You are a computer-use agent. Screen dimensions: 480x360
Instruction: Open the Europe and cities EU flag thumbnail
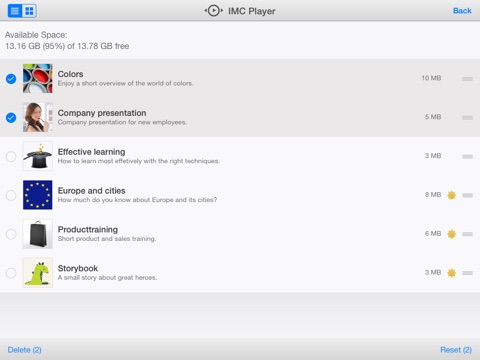38,195
